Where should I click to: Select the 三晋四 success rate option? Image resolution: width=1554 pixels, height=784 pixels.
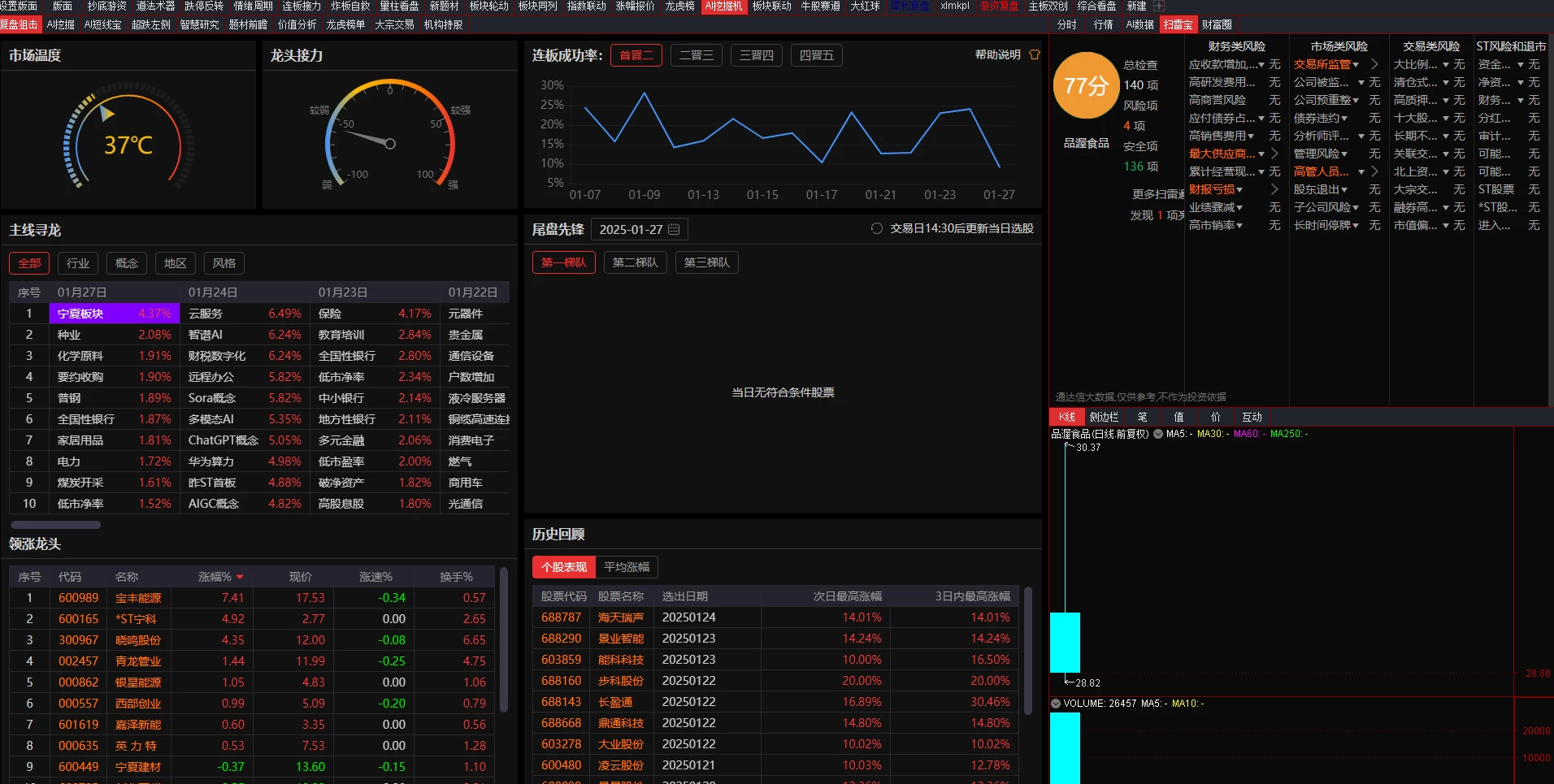click(757, 55)
